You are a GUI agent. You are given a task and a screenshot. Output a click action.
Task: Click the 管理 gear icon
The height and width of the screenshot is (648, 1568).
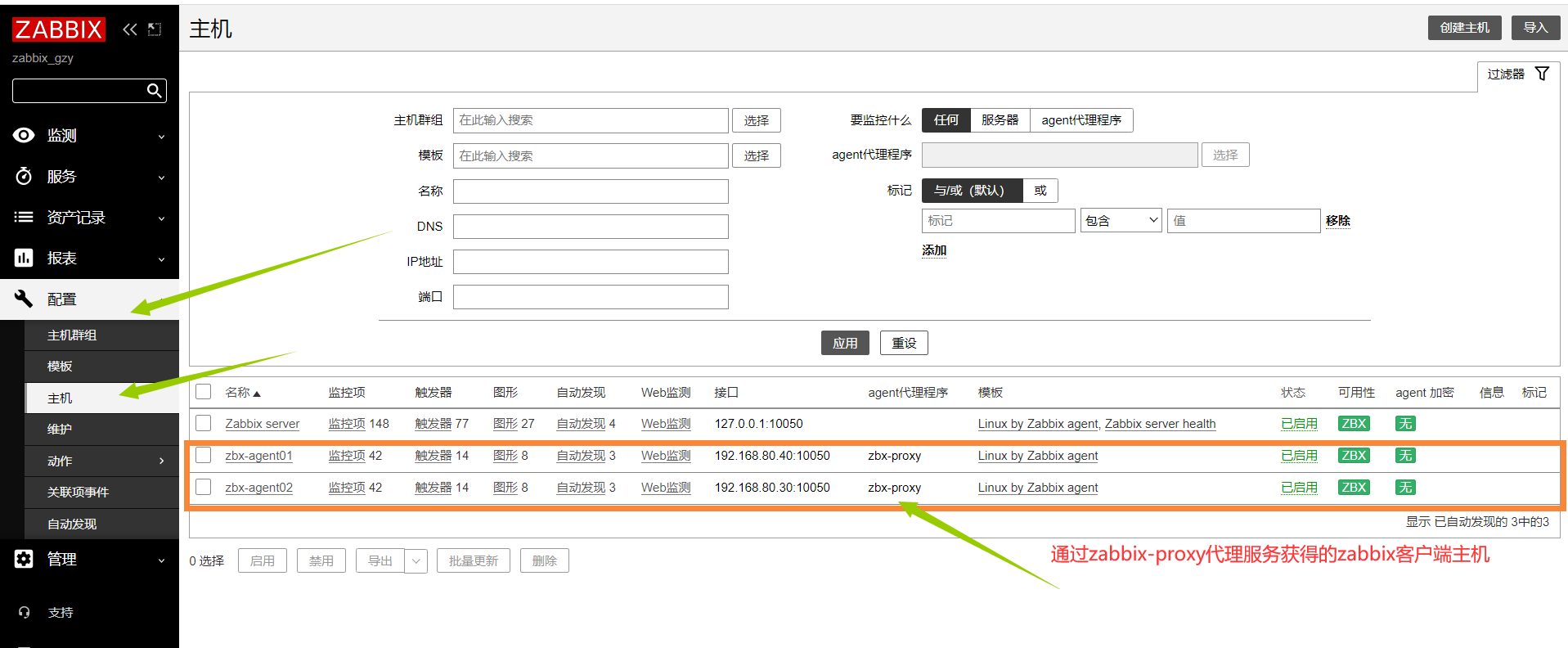[24, 559]
